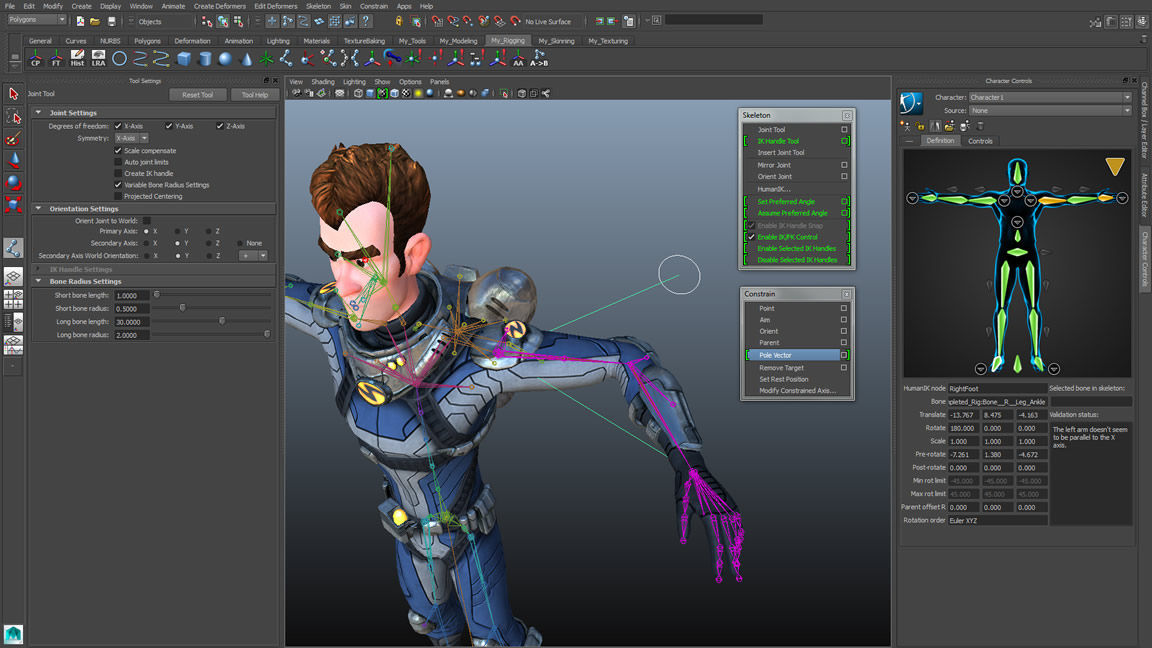Enable Create IK handle checkbox

pyautogui.click(x=118, y=173)
